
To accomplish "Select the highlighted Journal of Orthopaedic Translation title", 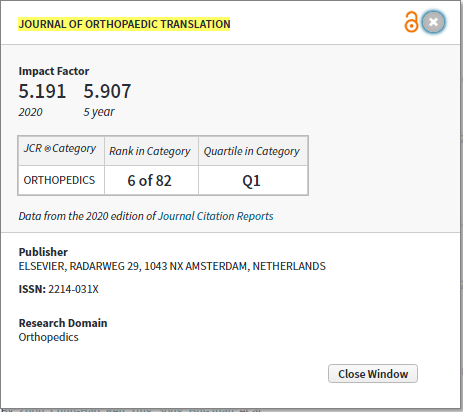I will (x=124, y=24).
